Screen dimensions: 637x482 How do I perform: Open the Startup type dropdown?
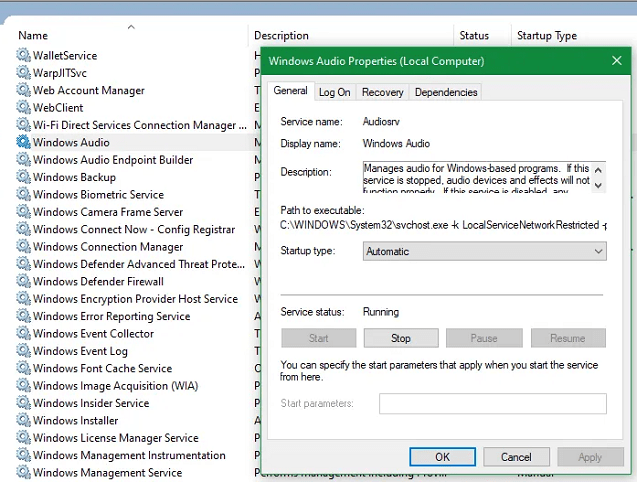tap(484, 251)
